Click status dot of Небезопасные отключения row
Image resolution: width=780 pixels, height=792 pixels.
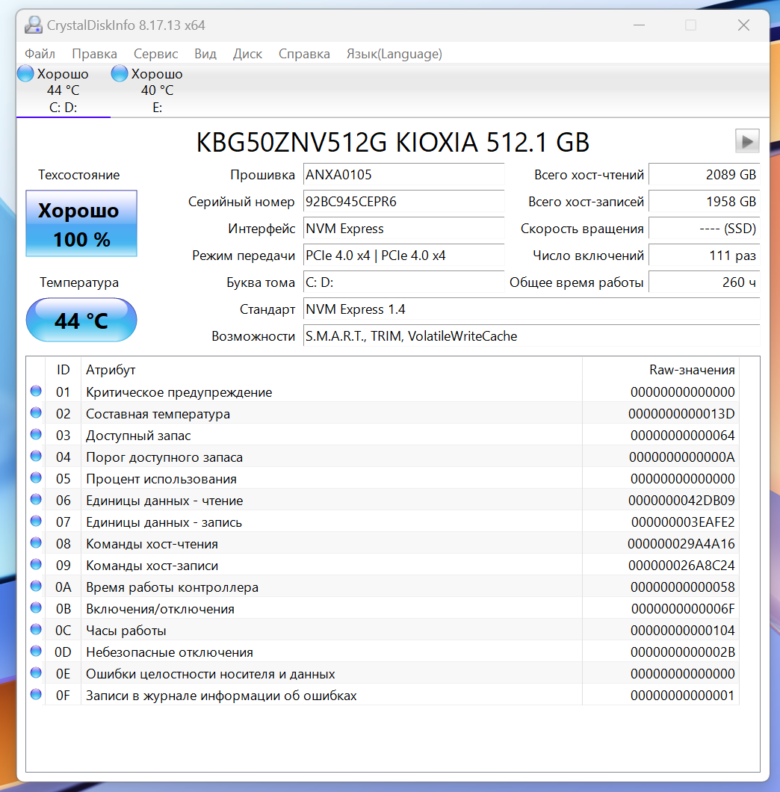coord(36,651)
